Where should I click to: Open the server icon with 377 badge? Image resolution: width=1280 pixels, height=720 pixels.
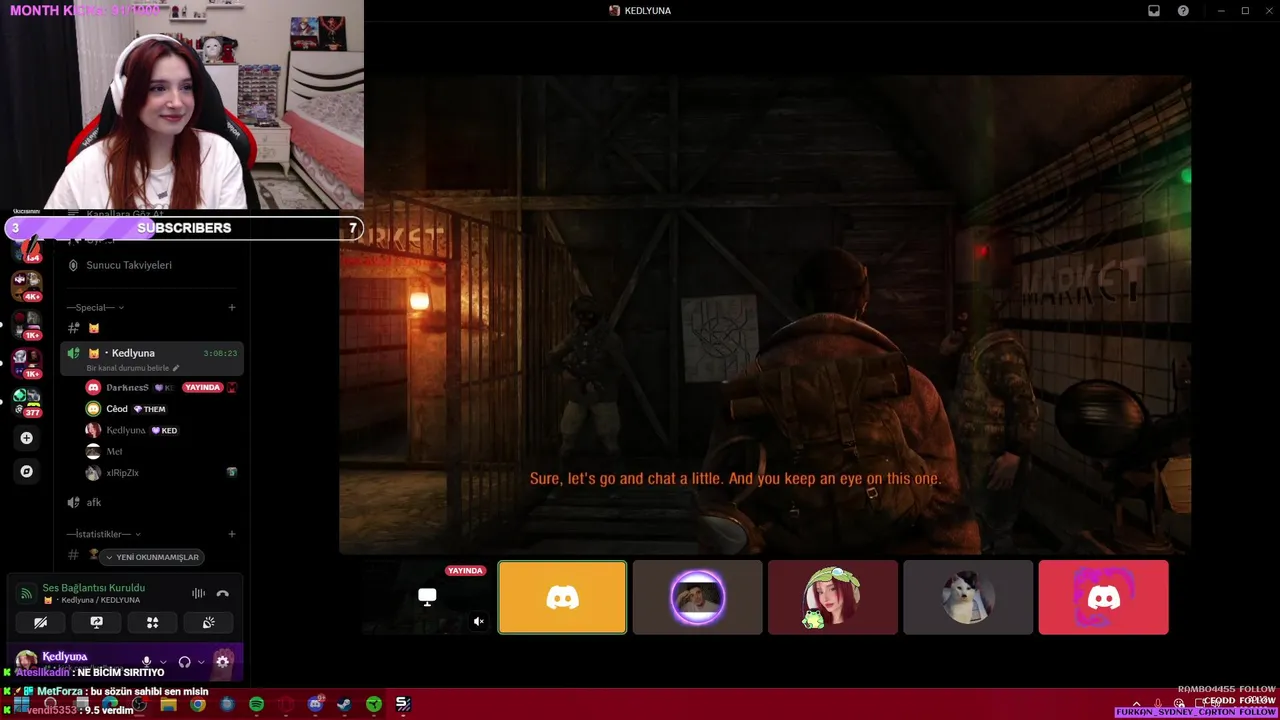[x=27, y=400]
